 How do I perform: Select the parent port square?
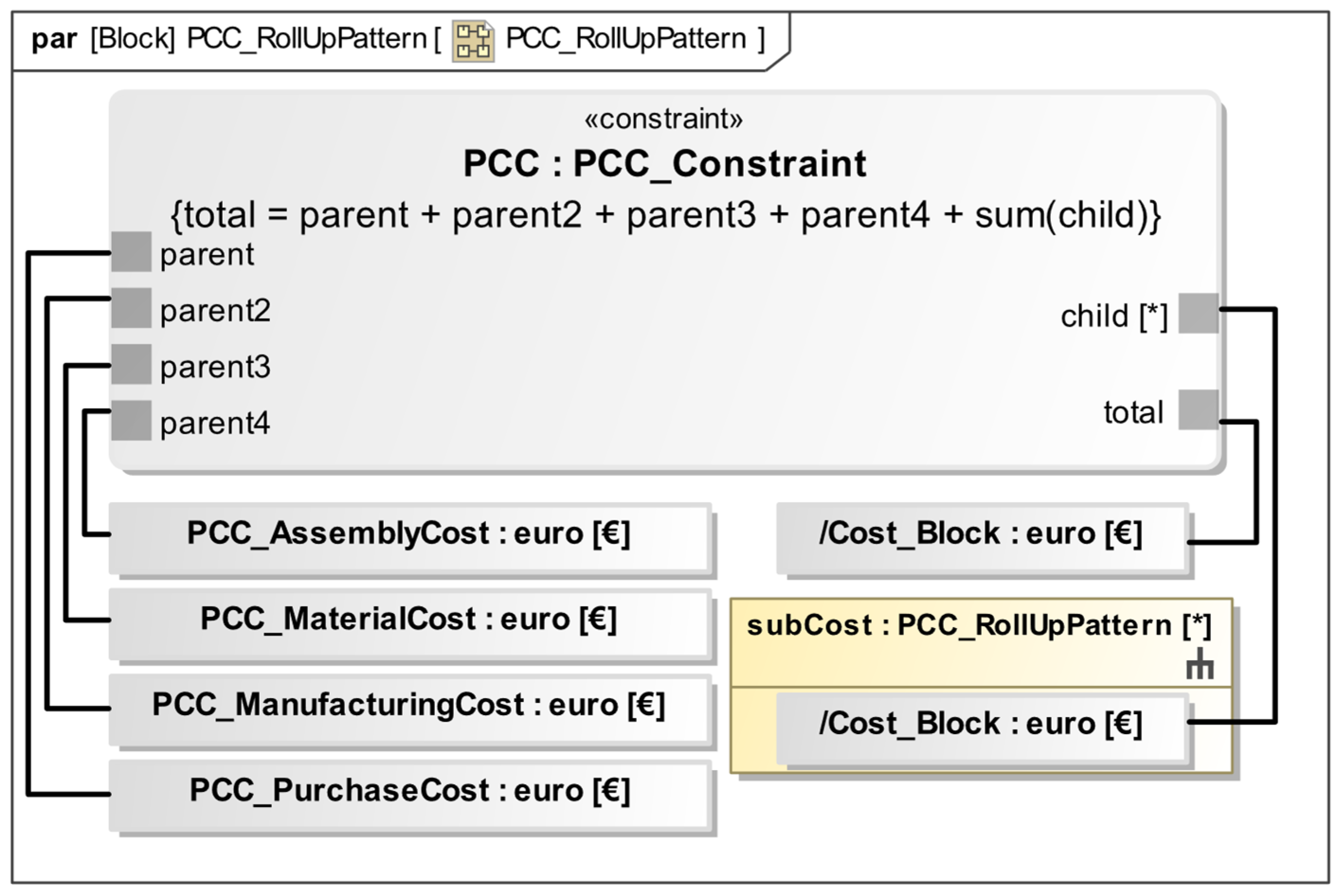(131, 251)
